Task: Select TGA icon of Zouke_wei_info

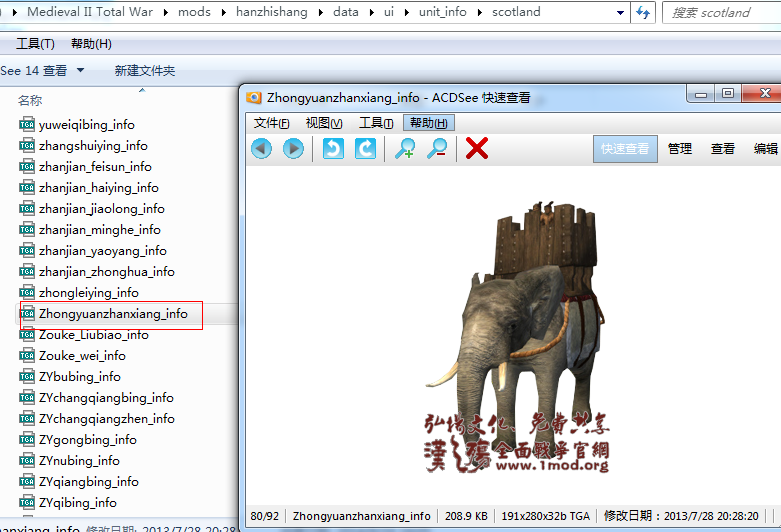Action: [27, 355]
